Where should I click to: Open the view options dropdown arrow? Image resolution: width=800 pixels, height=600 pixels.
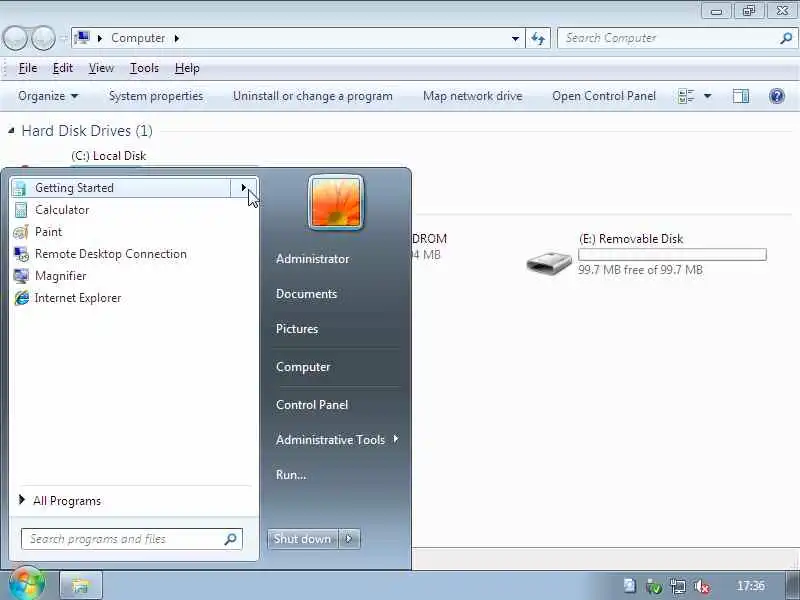(708, 96)
